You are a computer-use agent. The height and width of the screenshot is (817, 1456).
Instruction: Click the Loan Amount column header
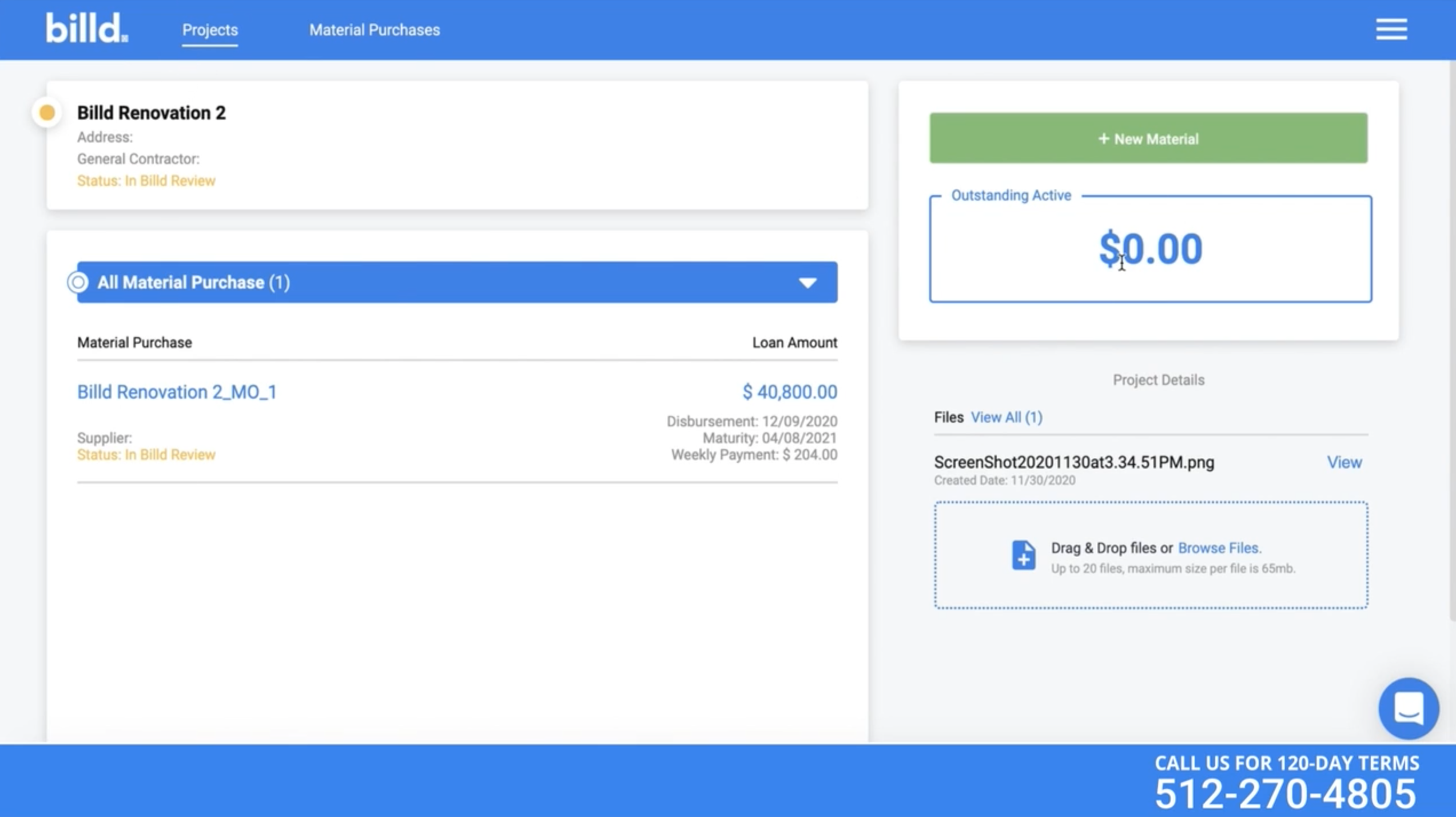(794, 343)
